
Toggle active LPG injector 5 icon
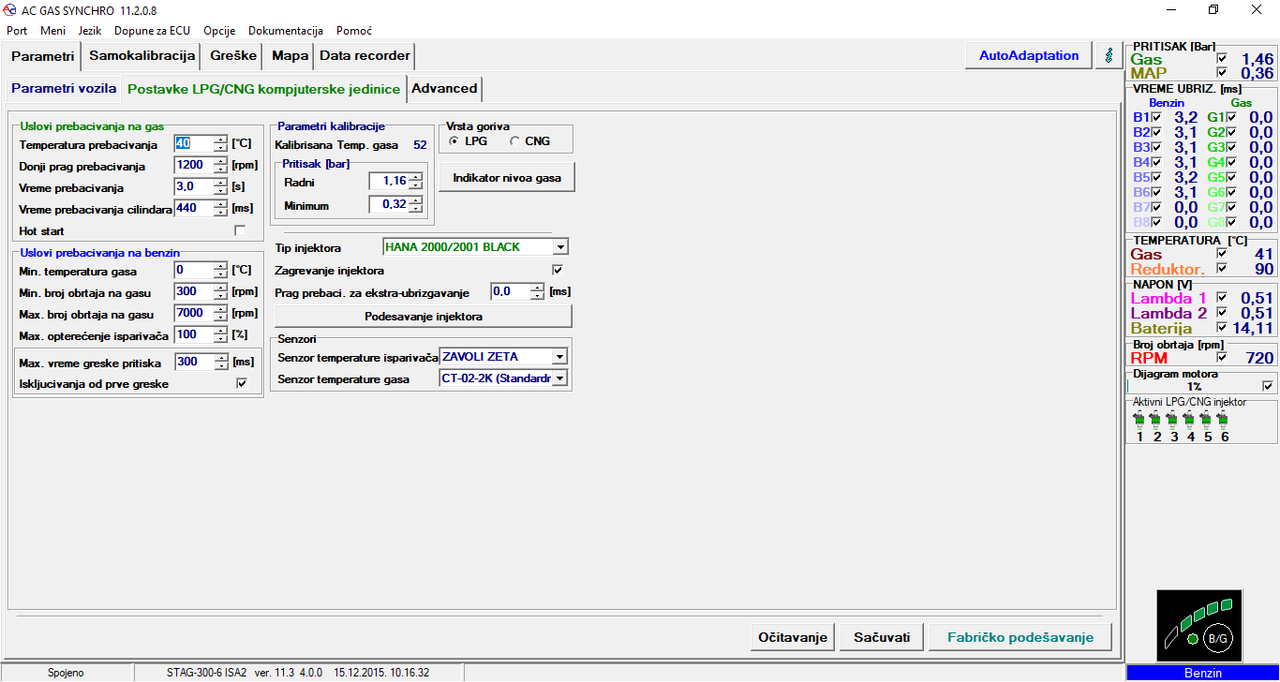click(1208, 419)
